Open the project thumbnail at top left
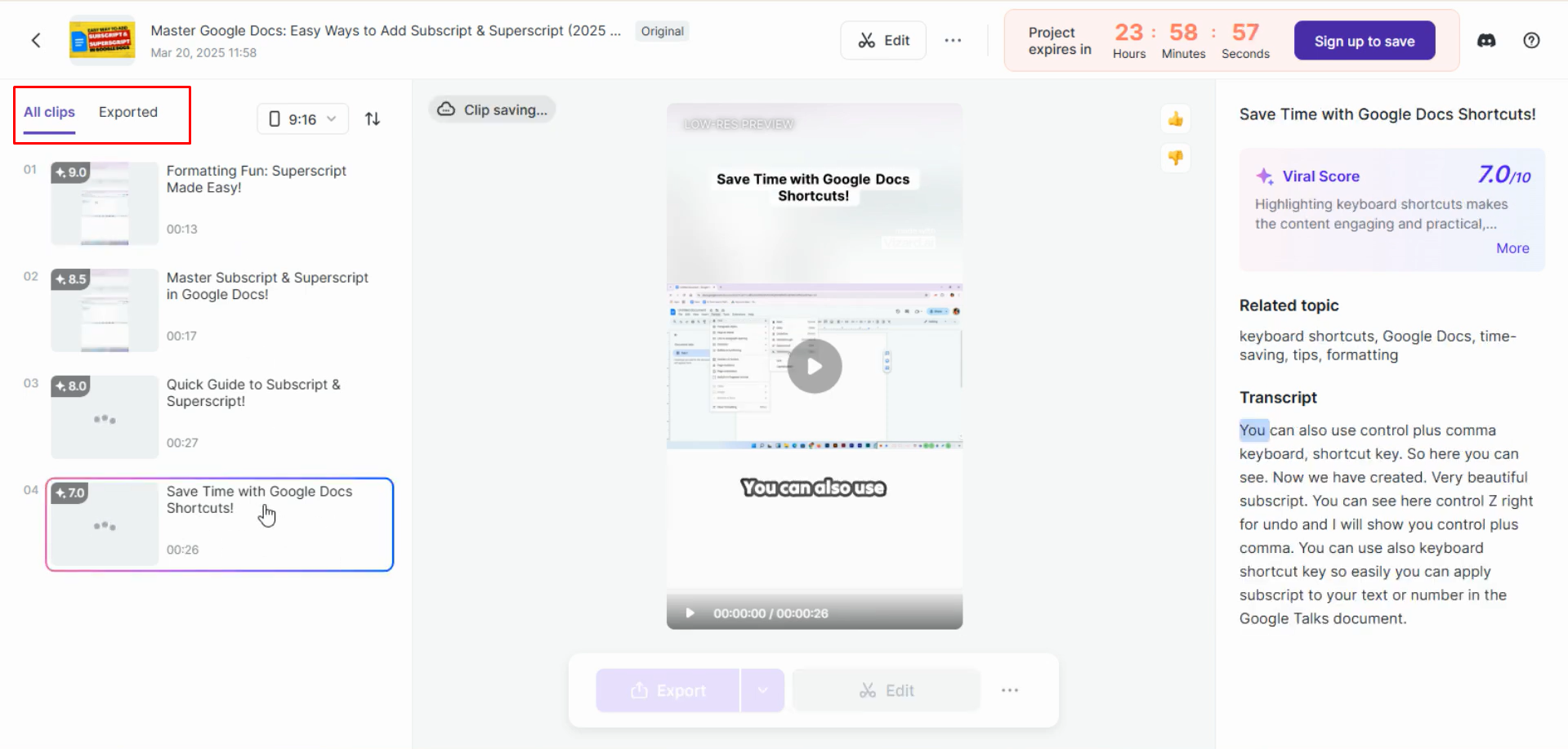The image size is (1568, 749). (102, 40)
